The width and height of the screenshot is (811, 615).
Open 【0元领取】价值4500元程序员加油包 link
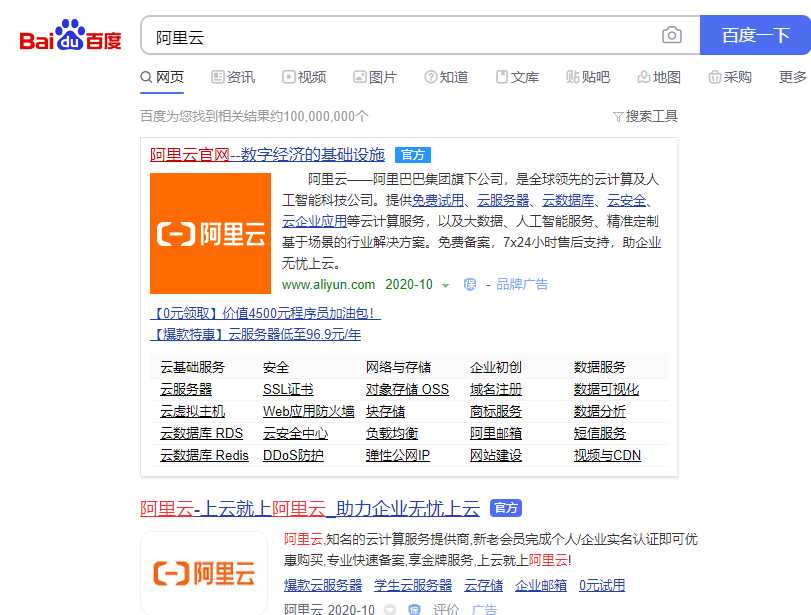pyautogui.click(x=265, y=313)
